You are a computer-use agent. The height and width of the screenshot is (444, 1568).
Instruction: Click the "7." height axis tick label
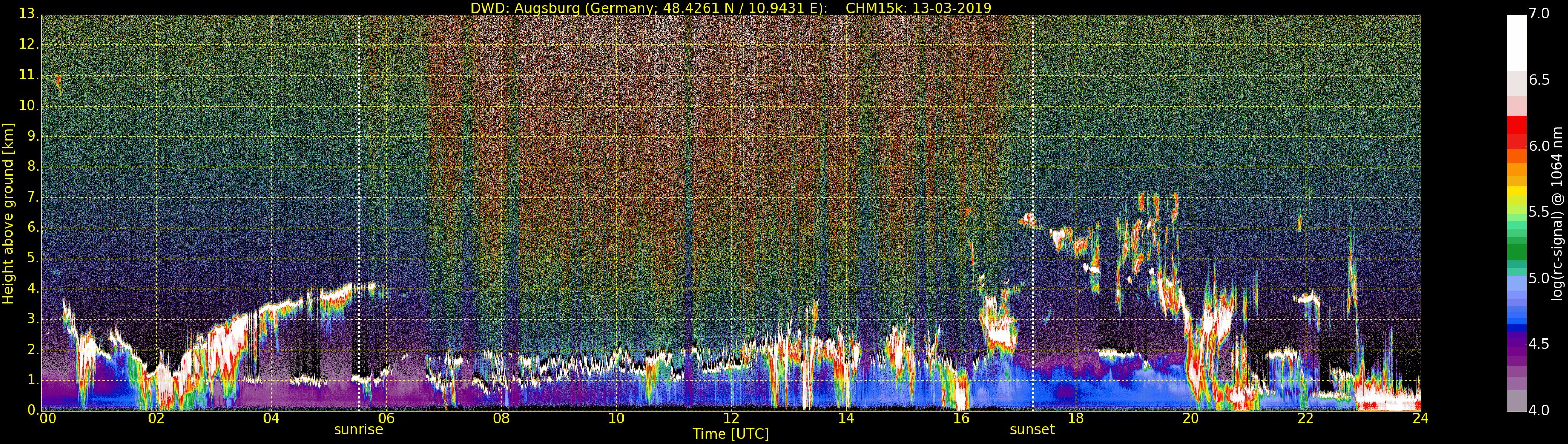click(33, 197)
